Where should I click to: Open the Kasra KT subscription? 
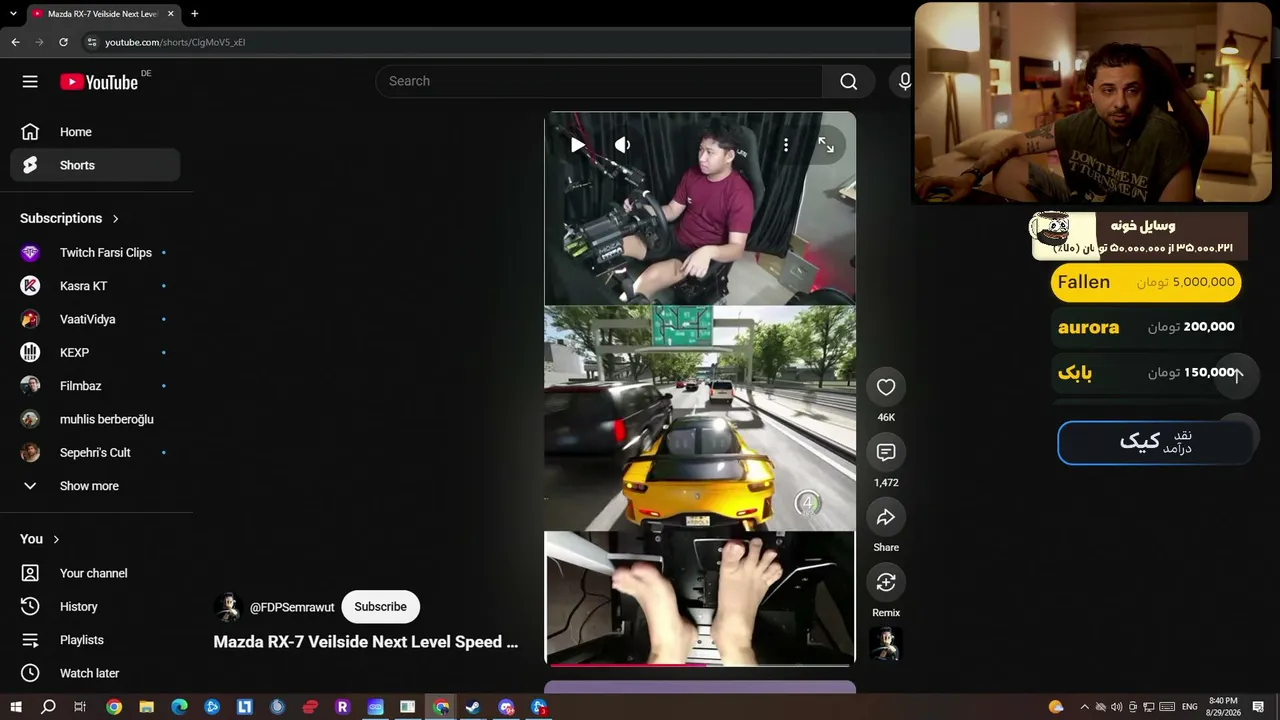pyautogui.click(x=95, y=286)
